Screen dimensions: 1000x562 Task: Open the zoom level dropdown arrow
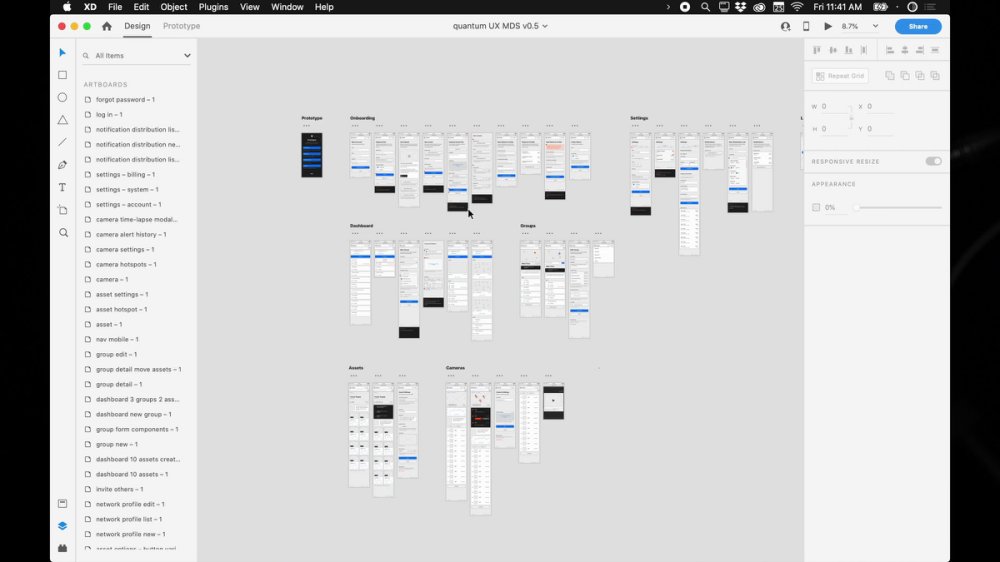pos(875,26)
